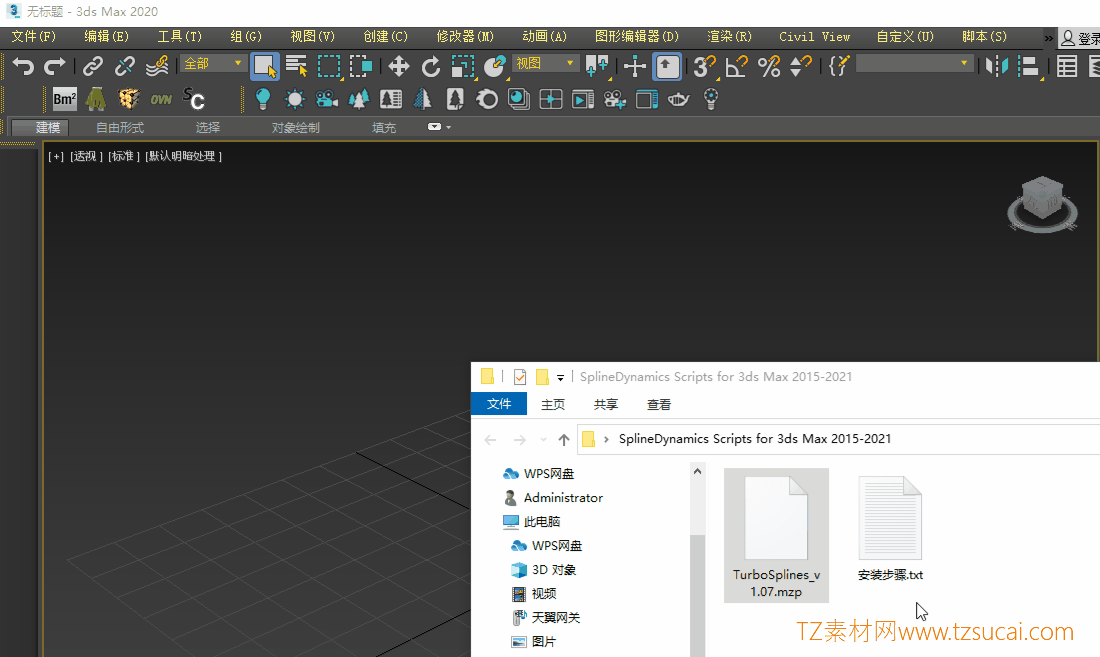This screenshot has height=657, width=1100.
Task: Open the 全部 selection filter dropdown
Action: [213, 64]
